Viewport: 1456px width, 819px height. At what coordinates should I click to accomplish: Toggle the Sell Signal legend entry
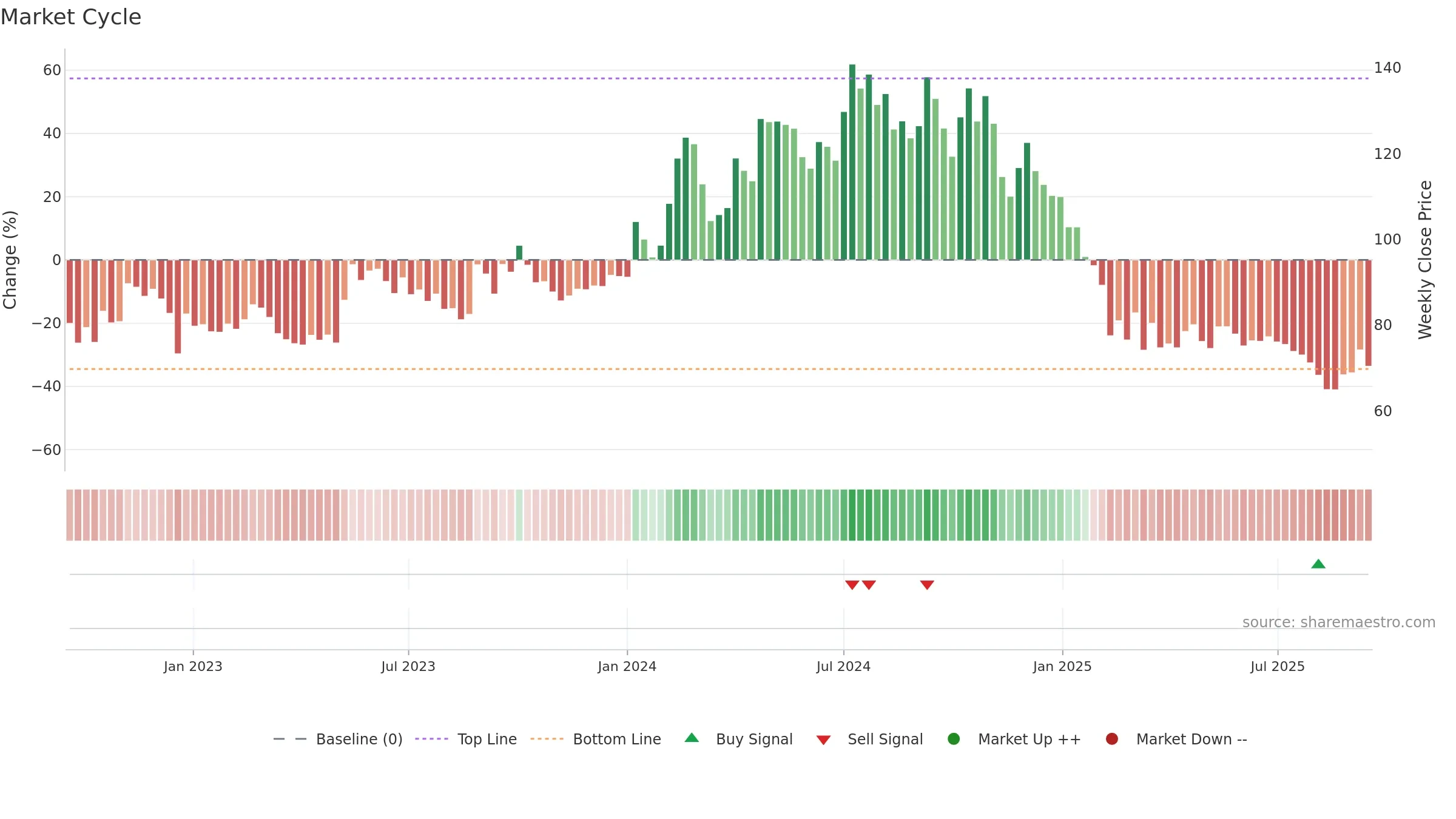pos(869,739)
